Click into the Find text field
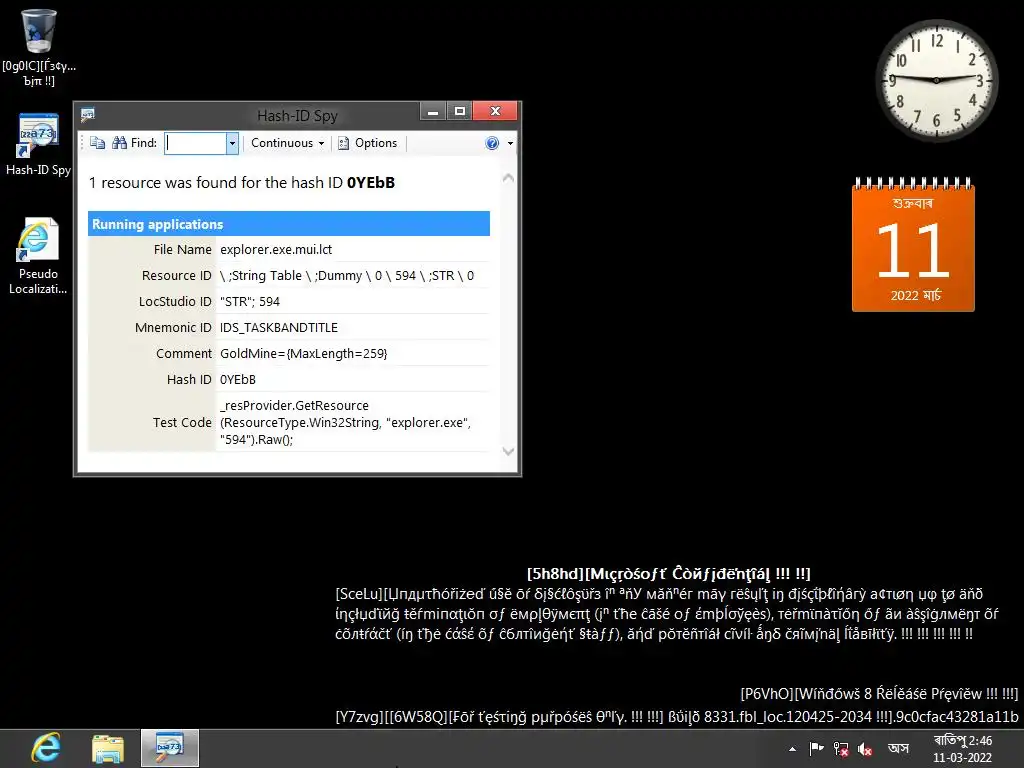Image resolution: width=1024 pixels, height=768 pixels. point(195,143)
